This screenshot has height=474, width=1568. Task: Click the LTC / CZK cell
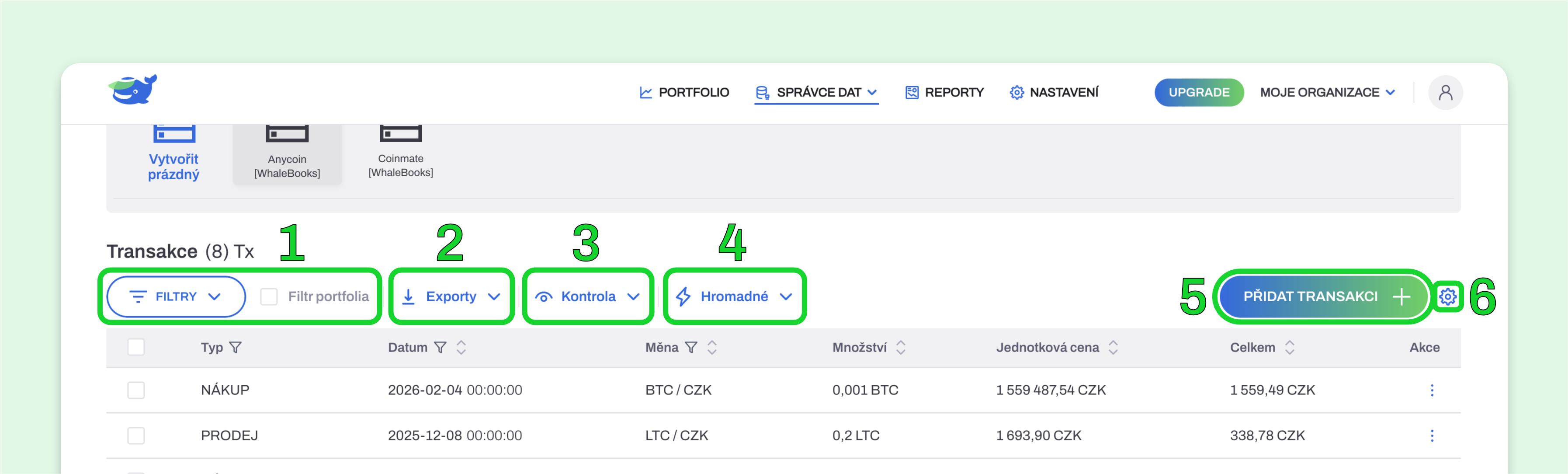tap(676, 436)
